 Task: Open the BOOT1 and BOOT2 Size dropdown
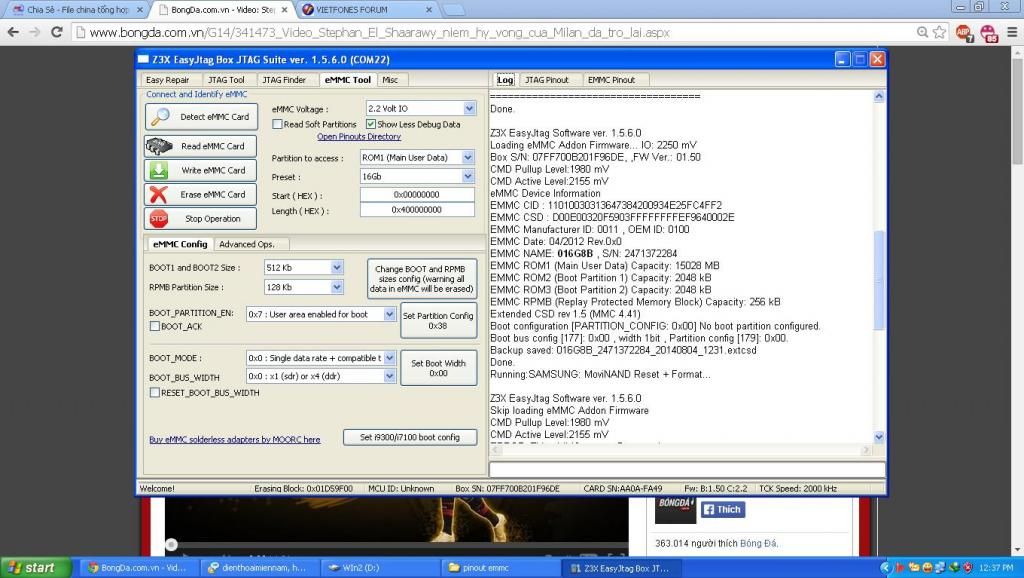tap(336, 267)
